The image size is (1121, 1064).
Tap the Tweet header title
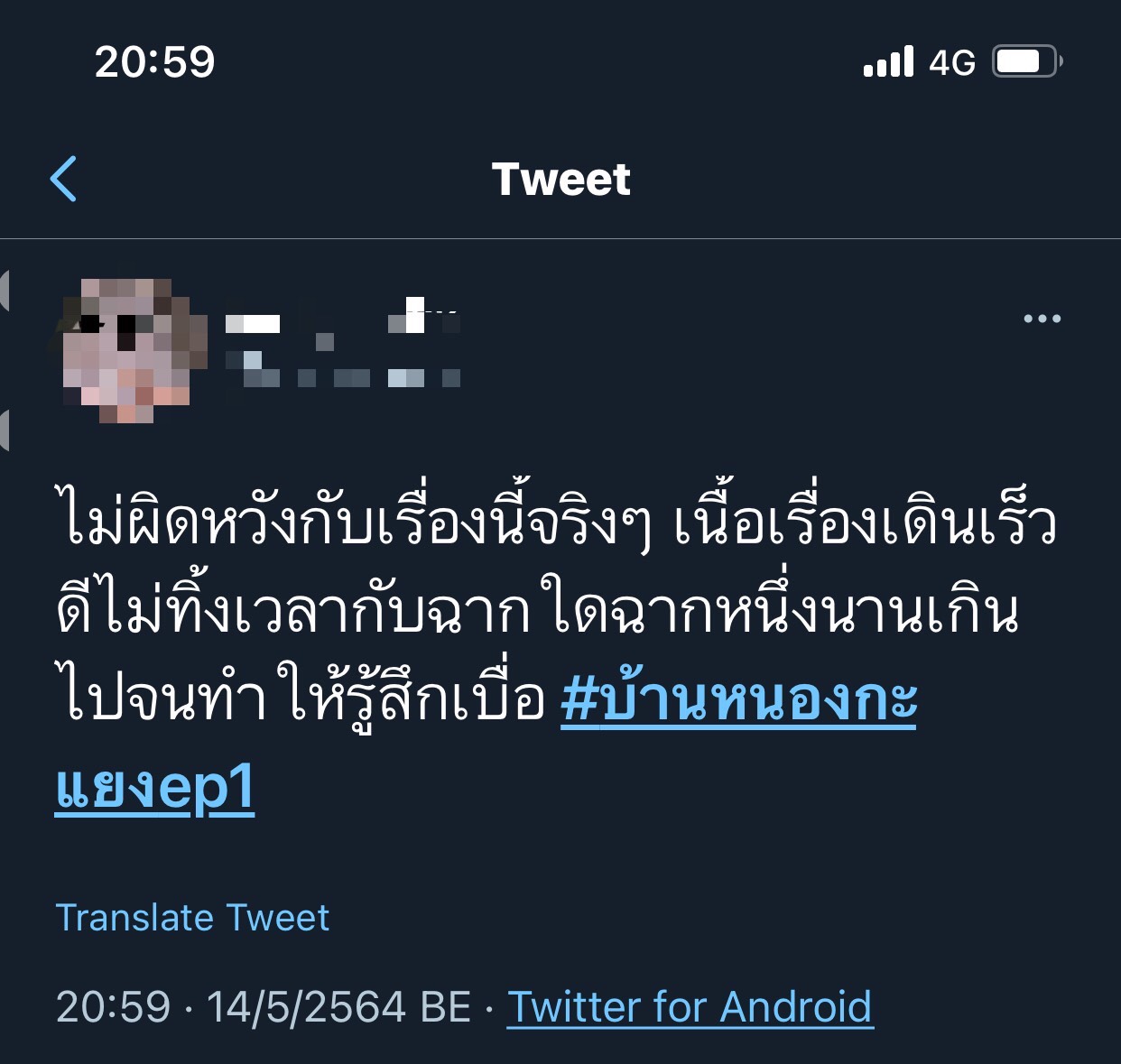560,179
